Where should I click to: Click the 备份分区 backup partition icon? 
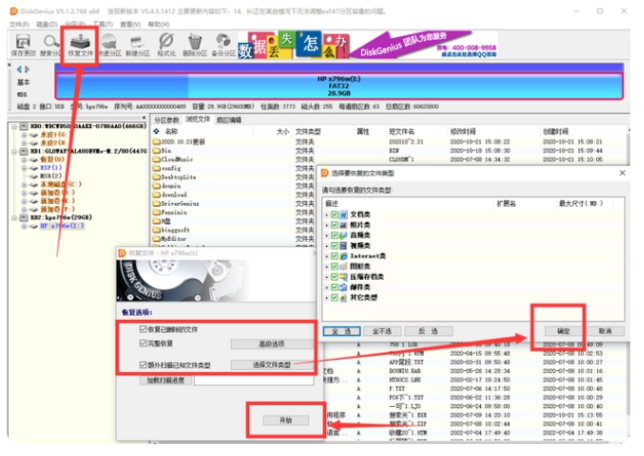pyautogui.click(x=223, y=45)
